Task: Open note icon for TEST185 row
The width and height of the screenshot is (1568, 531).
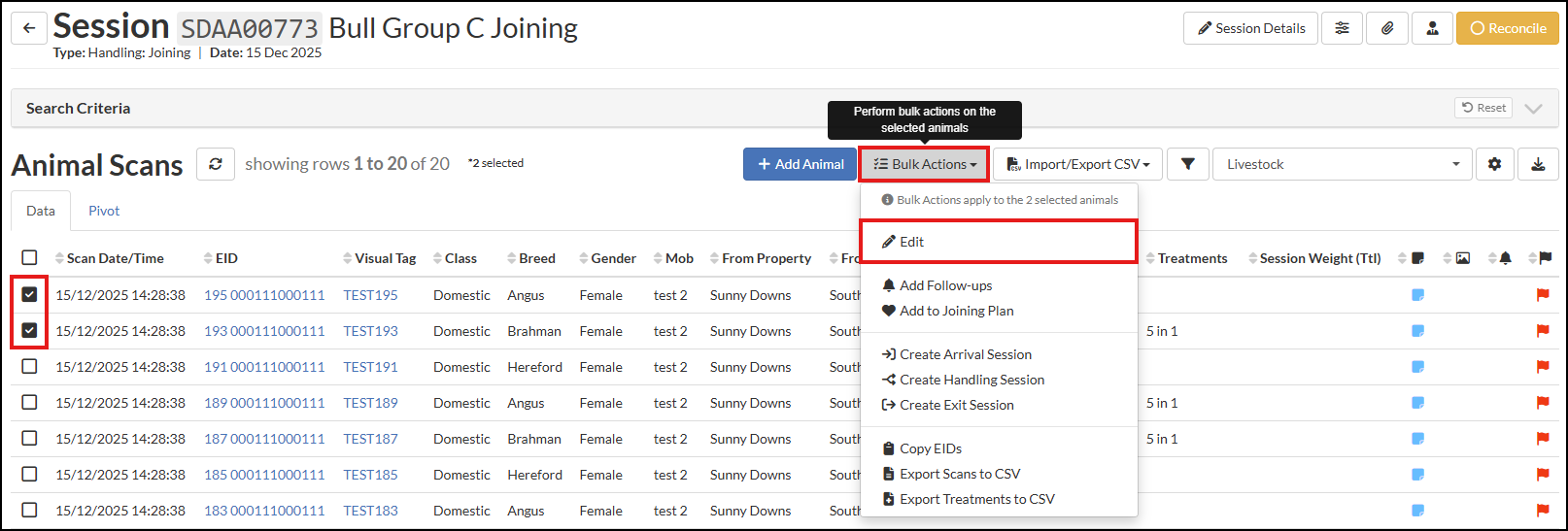Action: pos(1417,475)
